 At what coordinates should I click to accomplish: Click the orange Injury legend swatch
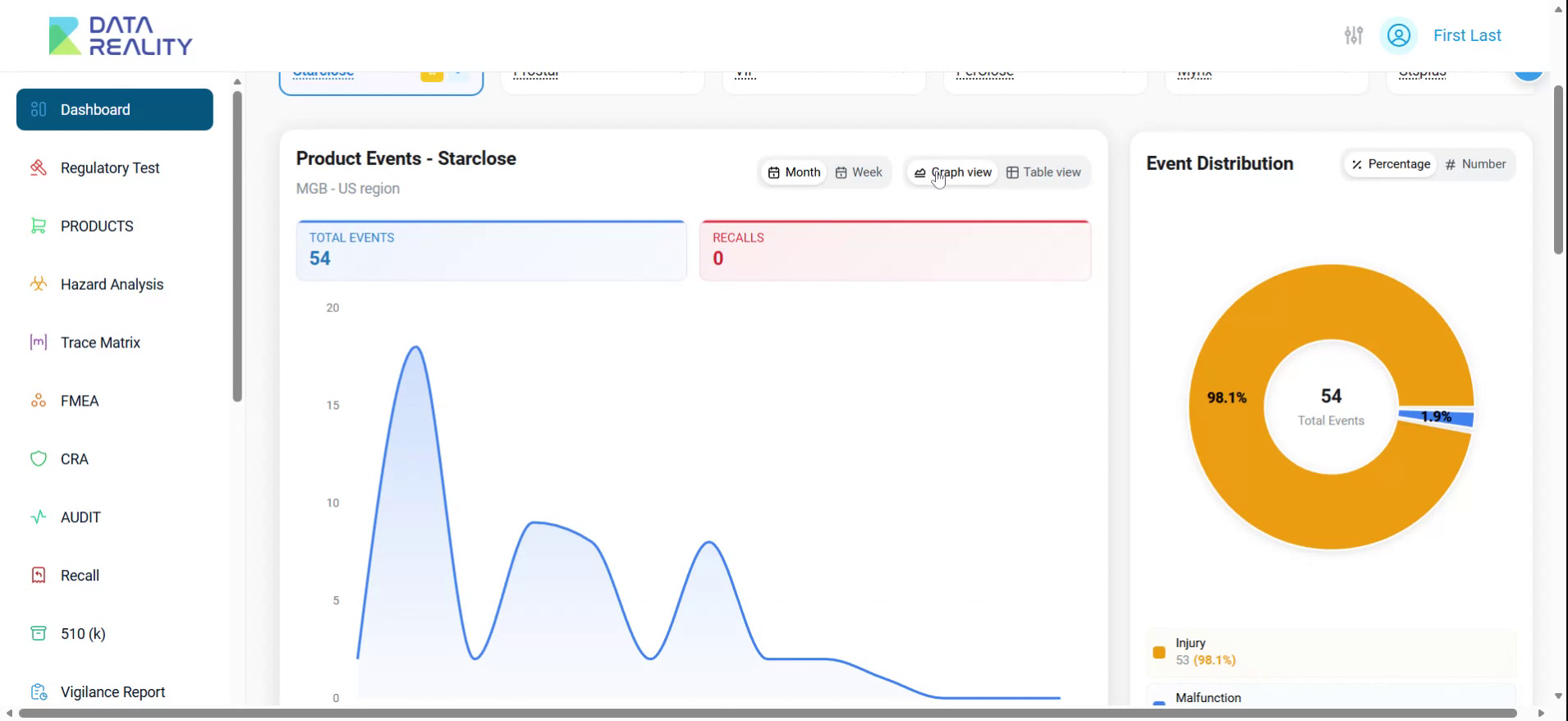[x=1158, y=652]
